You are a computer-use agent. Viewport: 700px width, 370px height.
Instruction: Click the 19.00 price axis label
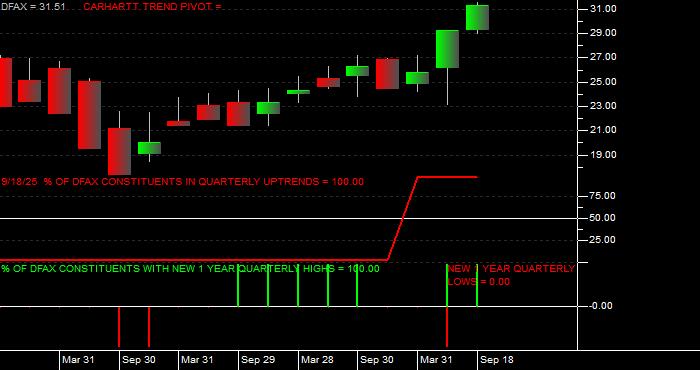603,154
